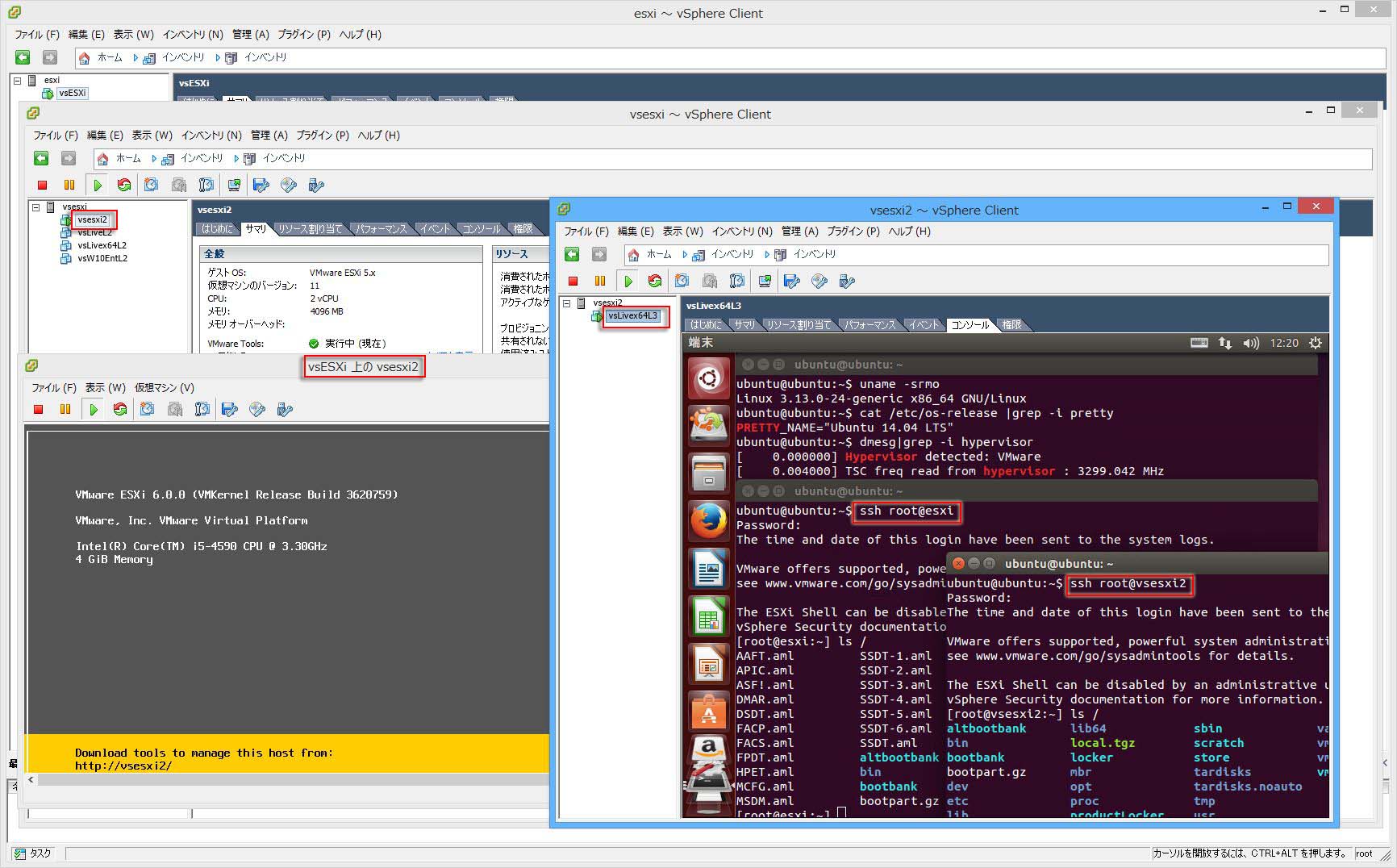
Task: Power off VM in vsesxi window toolbar
Action: click(x=43, y=185)
